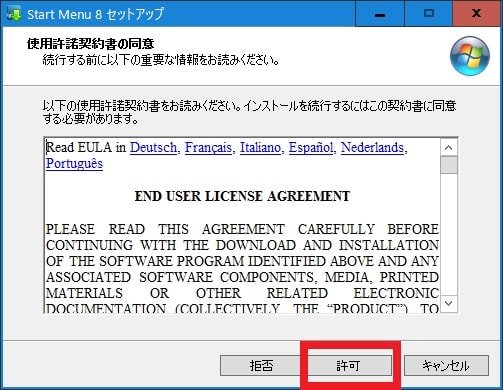Click the scroll up arrow in the license box
Screen dimensions: 503x390
[449, 148]
